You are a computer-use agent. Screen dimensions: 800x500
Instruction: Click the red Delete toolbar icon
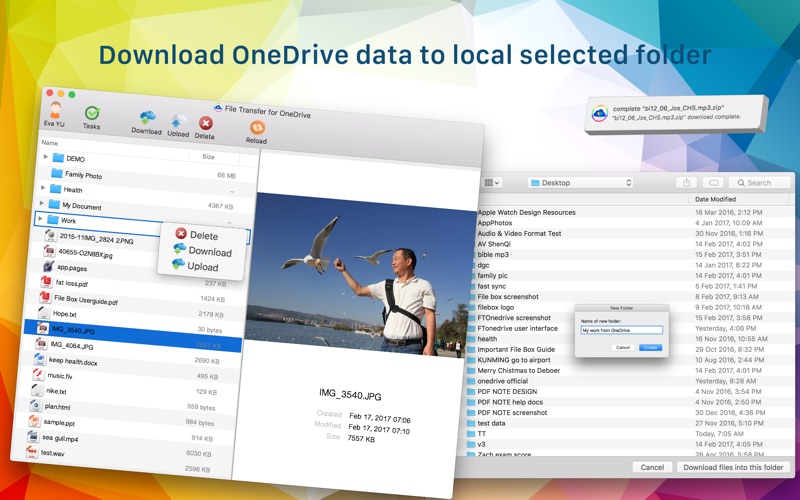click(x=206, y=123)
